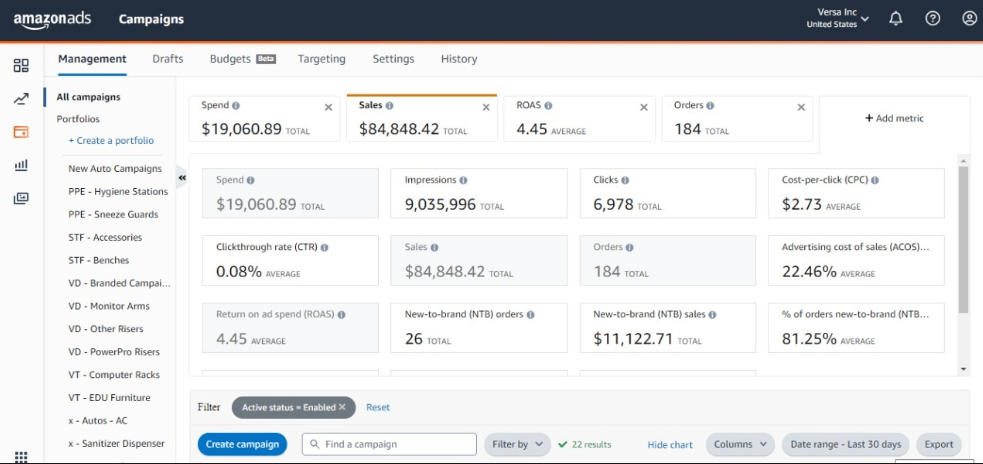Screen dimensions: 983x464
Task: Open the Columns dropdown
Action: click(x=740, y=445)
